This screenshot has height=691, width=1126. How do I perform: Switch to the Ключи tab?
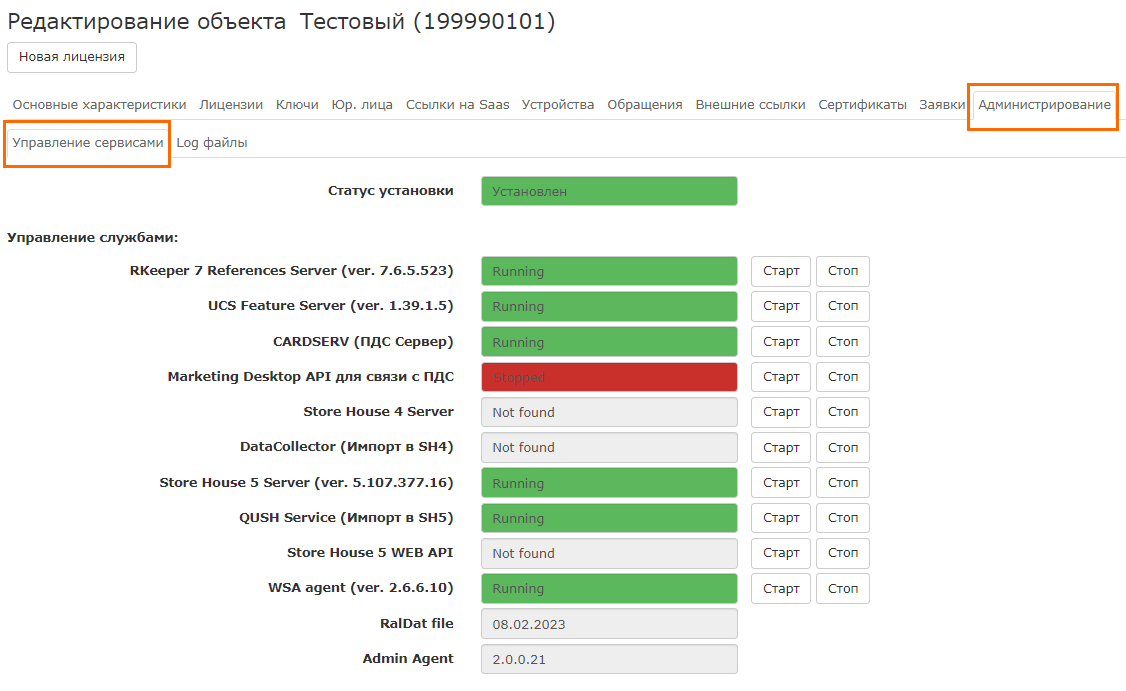[x=297, y=105]
